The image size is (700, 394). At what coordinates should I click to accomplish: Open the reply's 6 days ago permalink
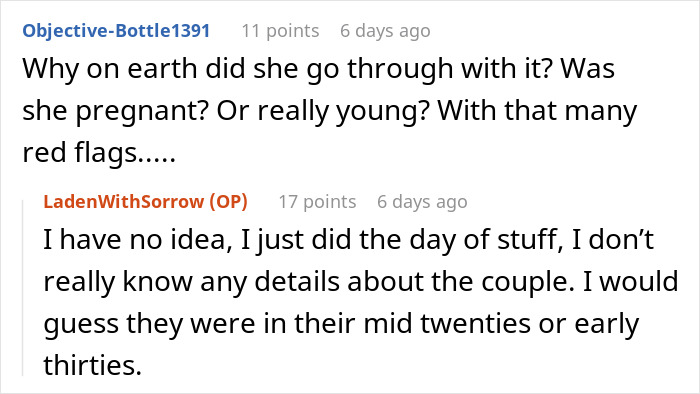click(x=422, y=202)
